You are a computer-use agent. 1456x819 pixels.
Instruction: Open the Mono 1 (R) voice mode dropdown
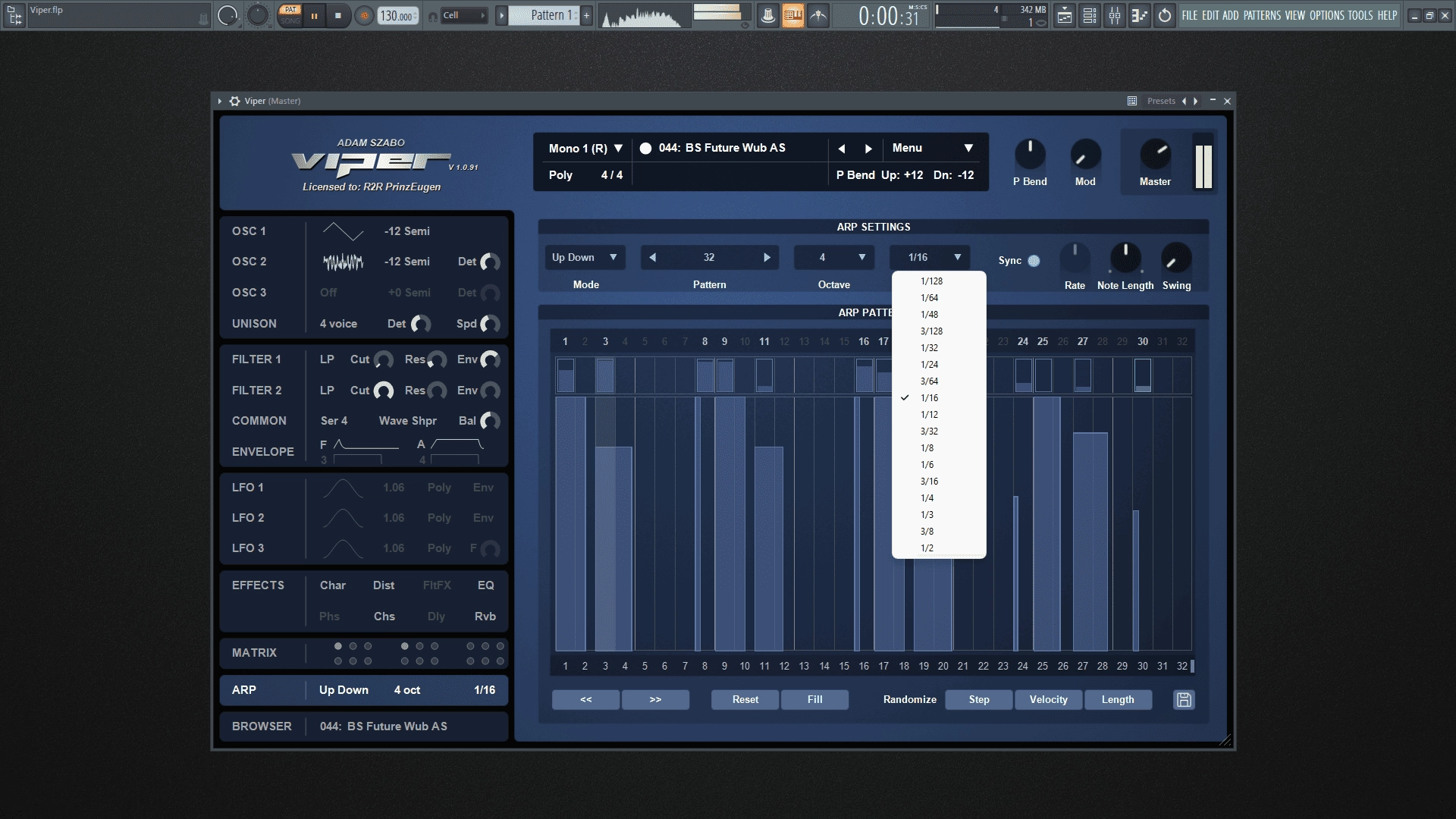[585, 148]
